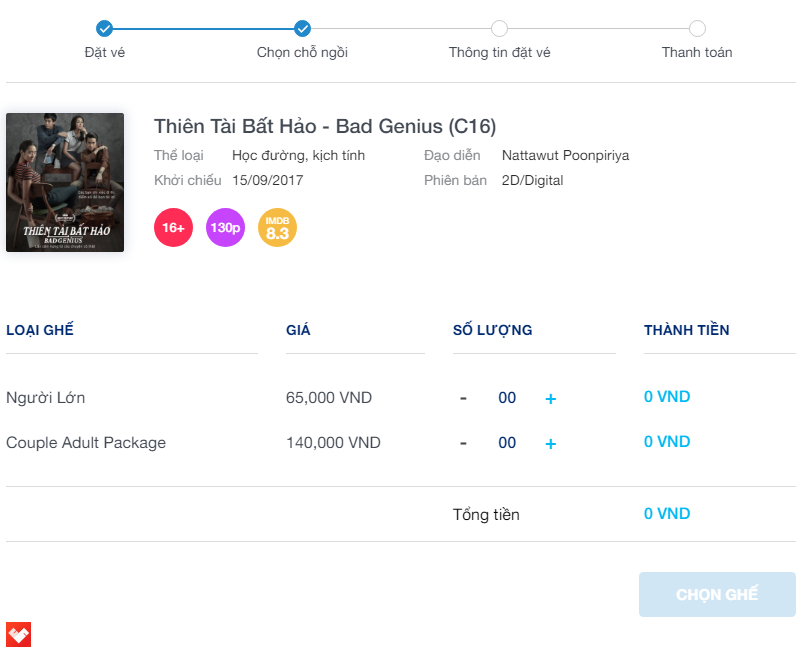This screenshot has width=809, height=651.
Task: Click the red heart logo icon
Action: coord(18,633)
